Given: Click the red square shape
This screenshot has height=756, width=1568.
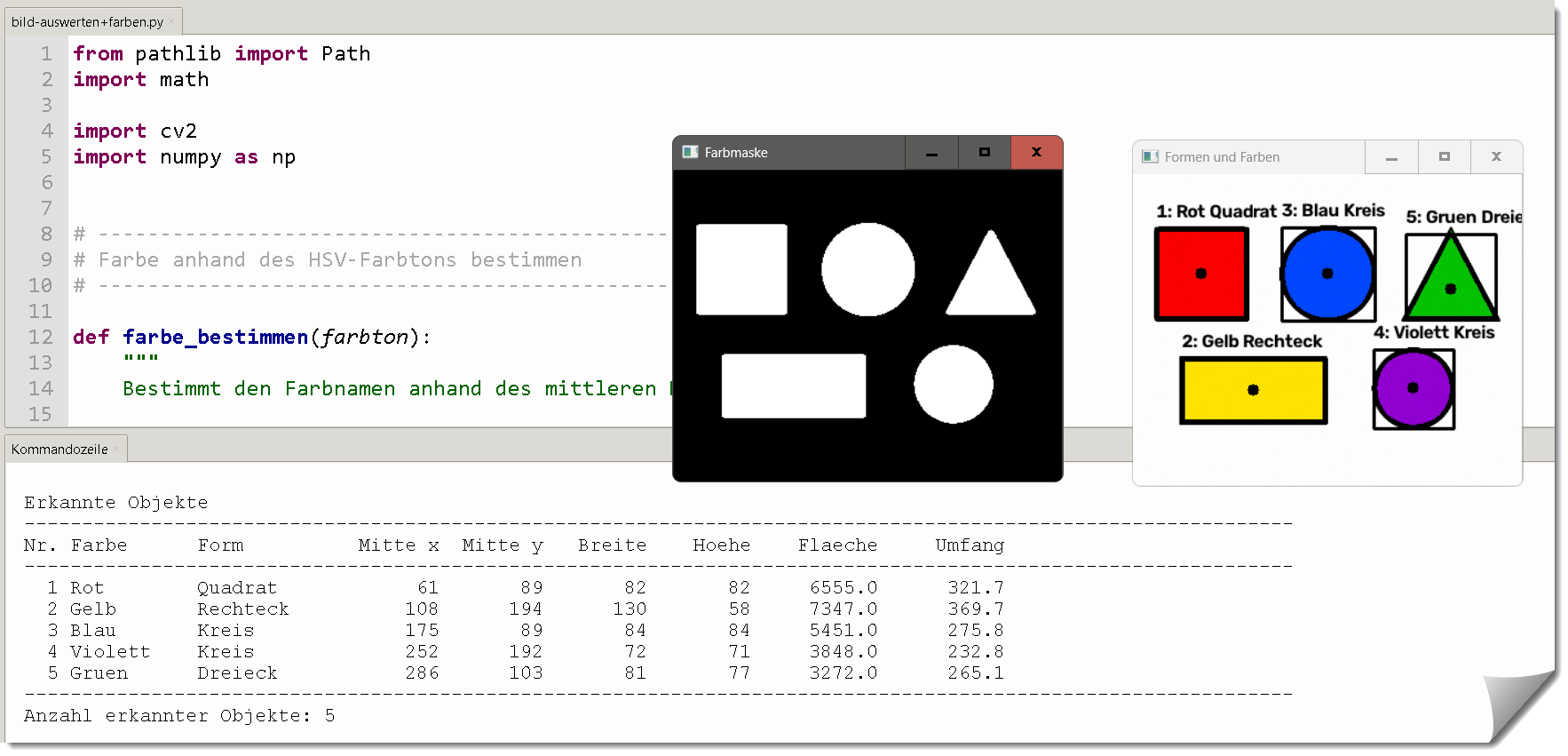Looking at the screenshot, I should 1201,274.
